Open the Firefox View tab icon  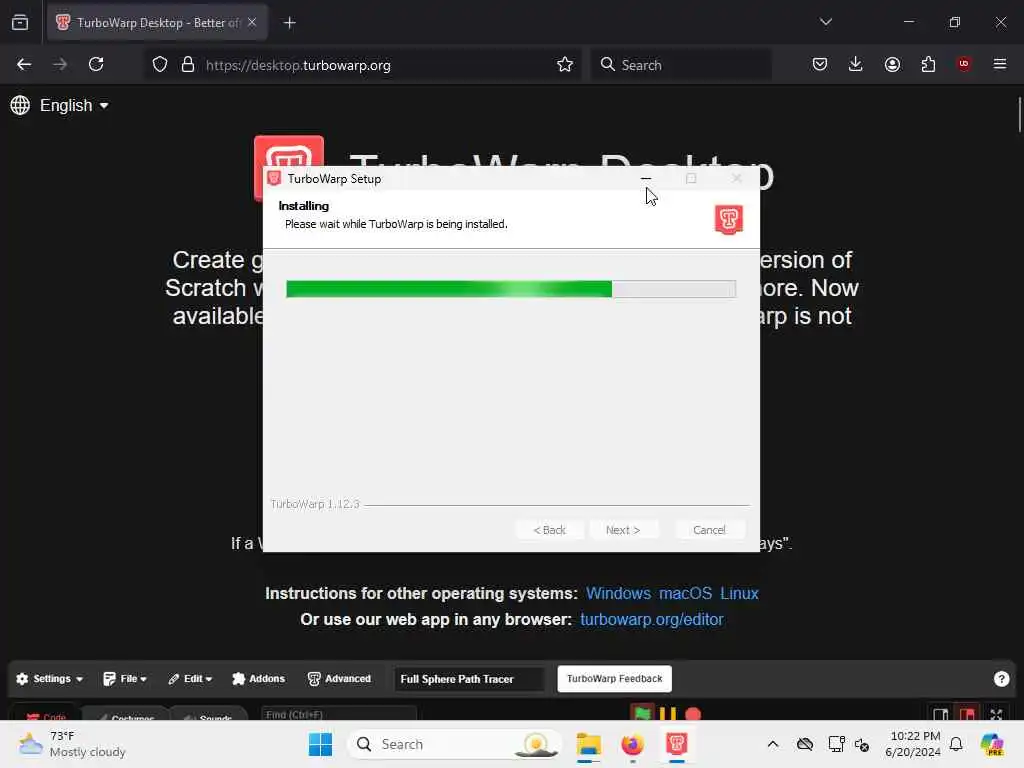(20, 22)
